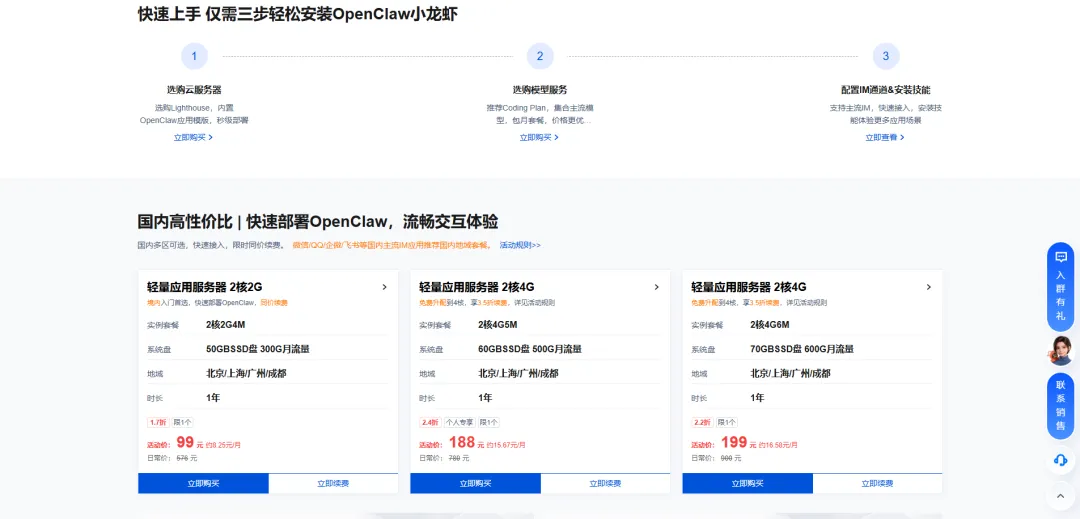Click step 2 circle icon

(x=540, y=56)
